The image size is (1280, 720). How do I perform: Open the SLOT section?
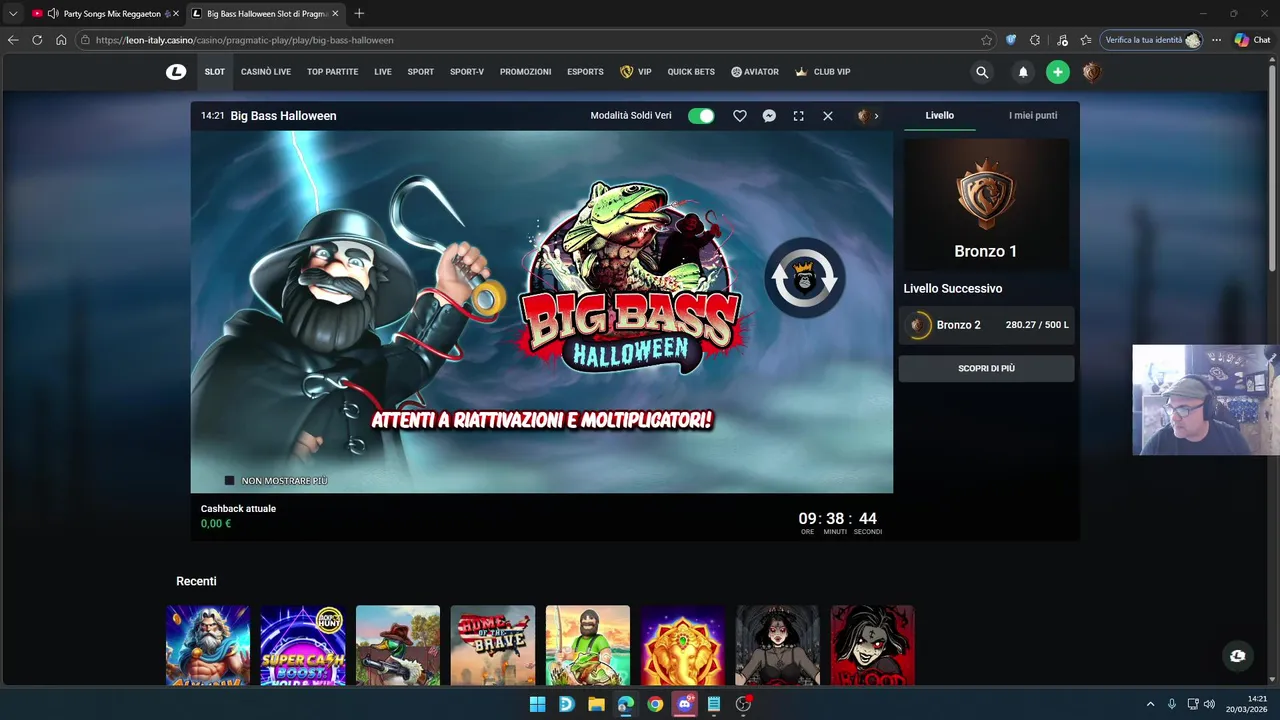point(215,72)
